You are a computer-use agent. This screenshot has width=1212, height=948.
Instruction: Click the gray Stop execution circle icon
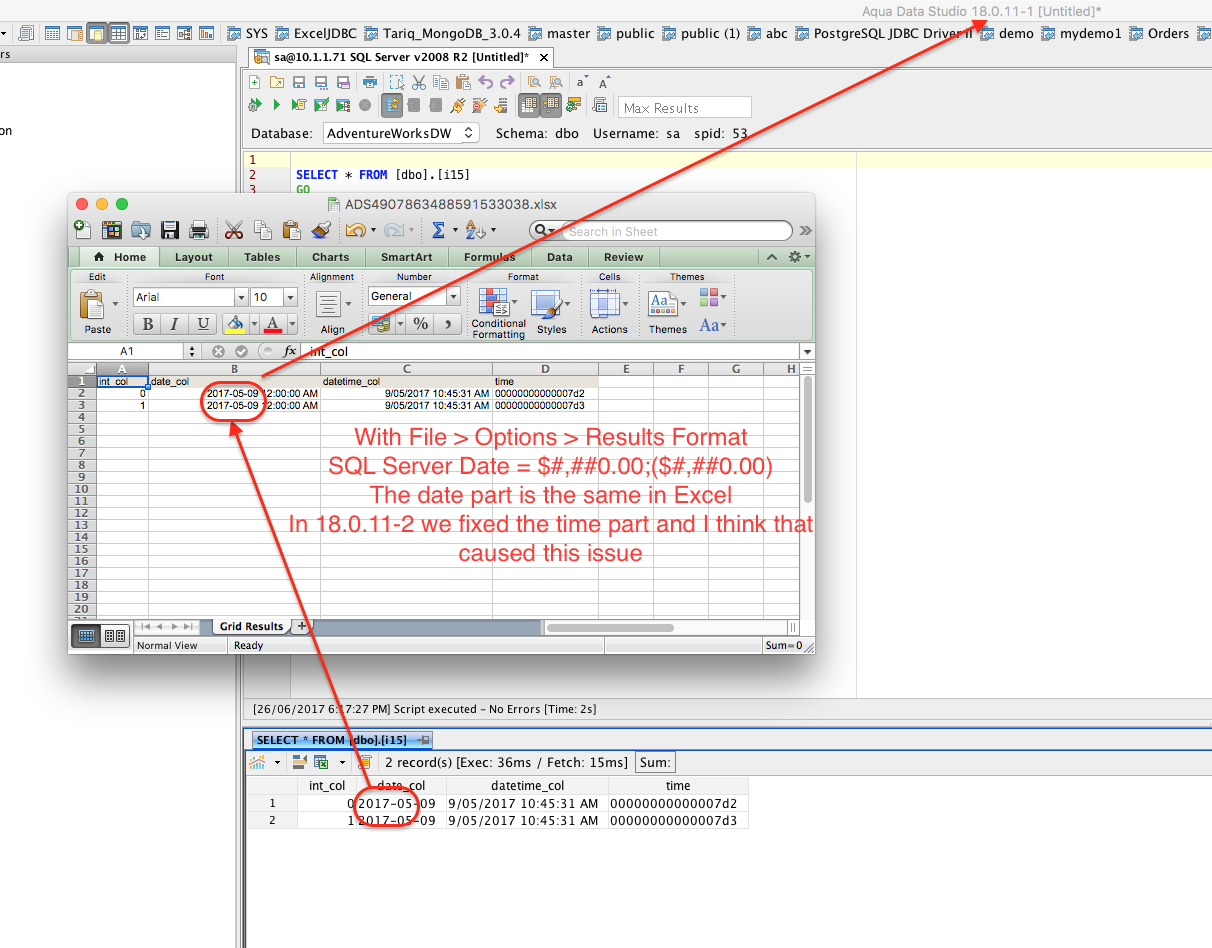(x=365, y=104)
